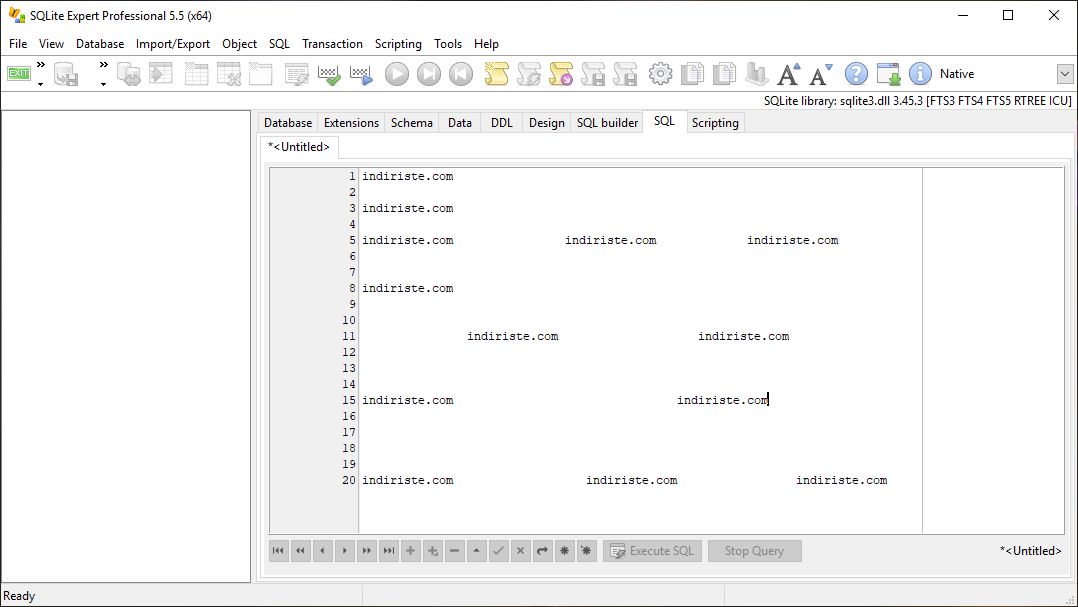Switch to the Design tab

pos(547,122)
